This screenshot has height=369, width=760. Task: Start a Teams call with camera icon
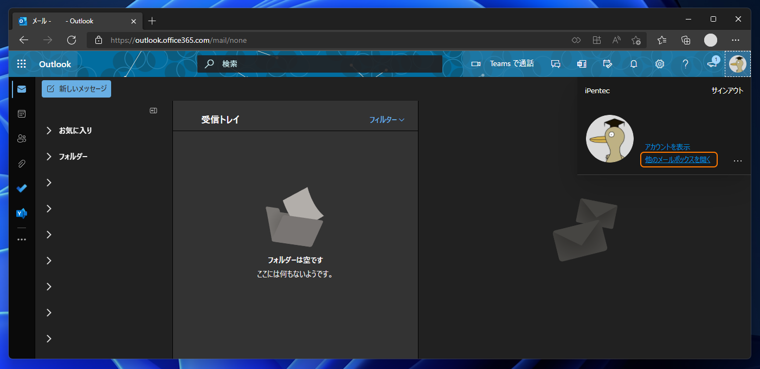(475, 64)
